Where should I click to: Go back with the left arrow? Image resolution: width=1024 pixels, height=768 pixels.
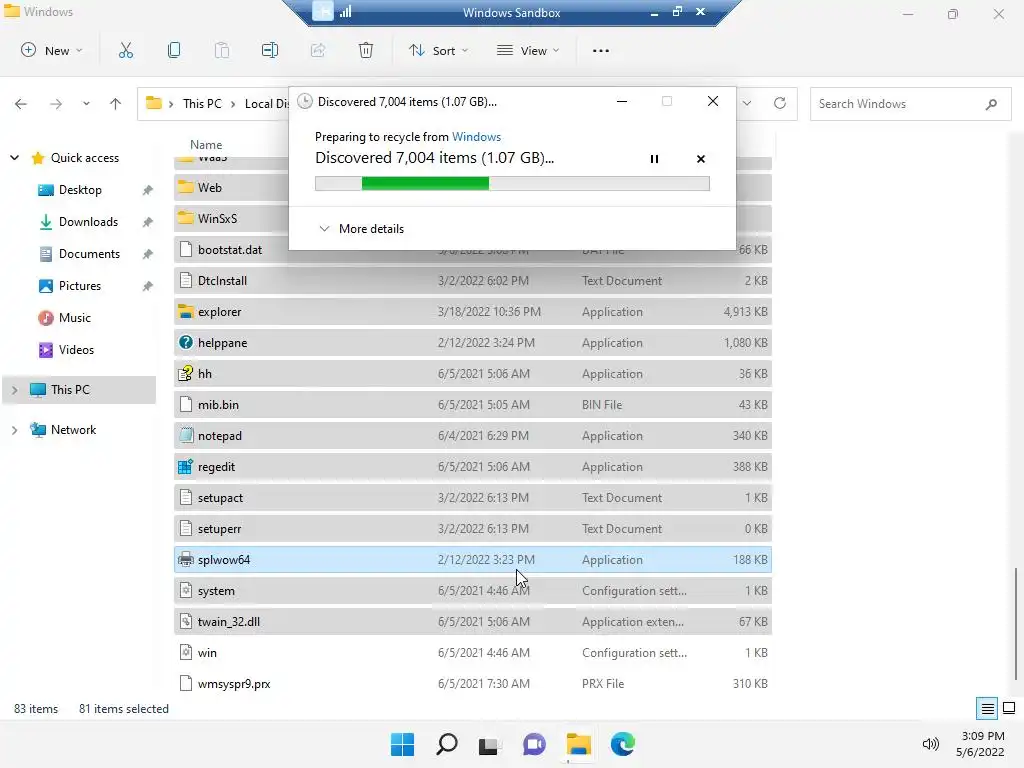point(21,103)
